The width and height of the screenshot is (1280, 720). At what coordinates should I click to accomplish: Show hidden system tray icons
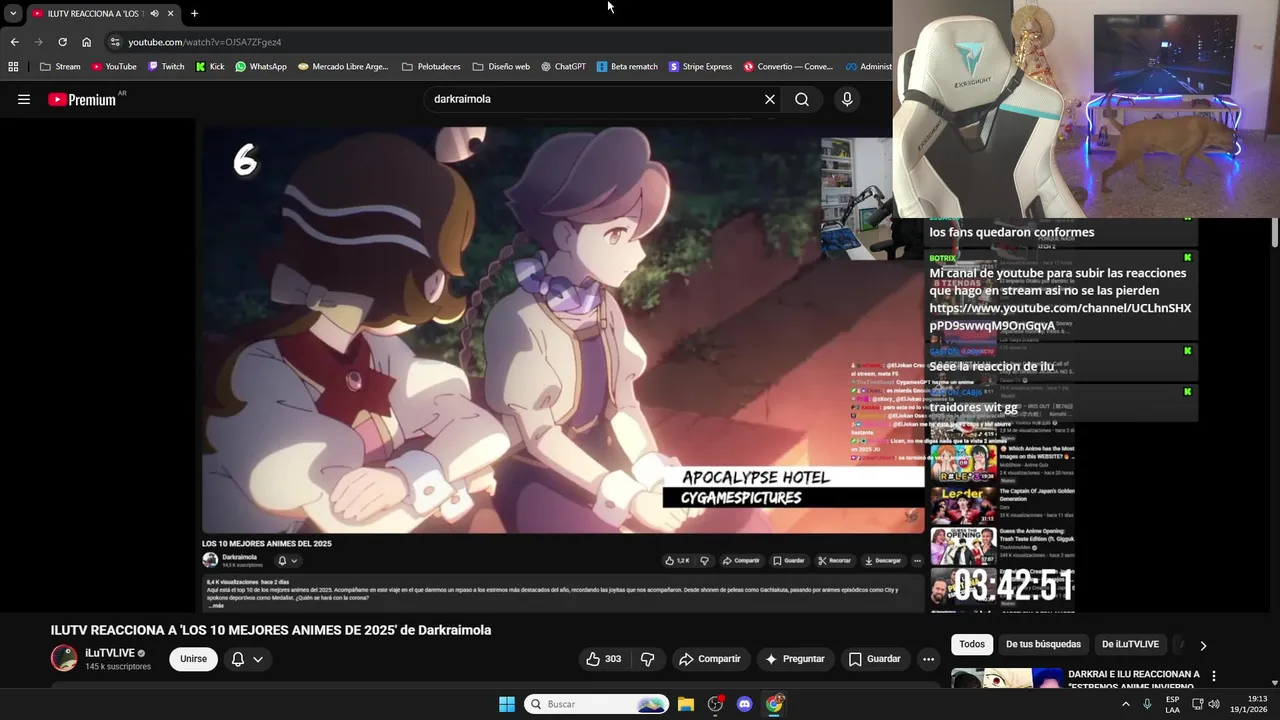click(1125, 704)
